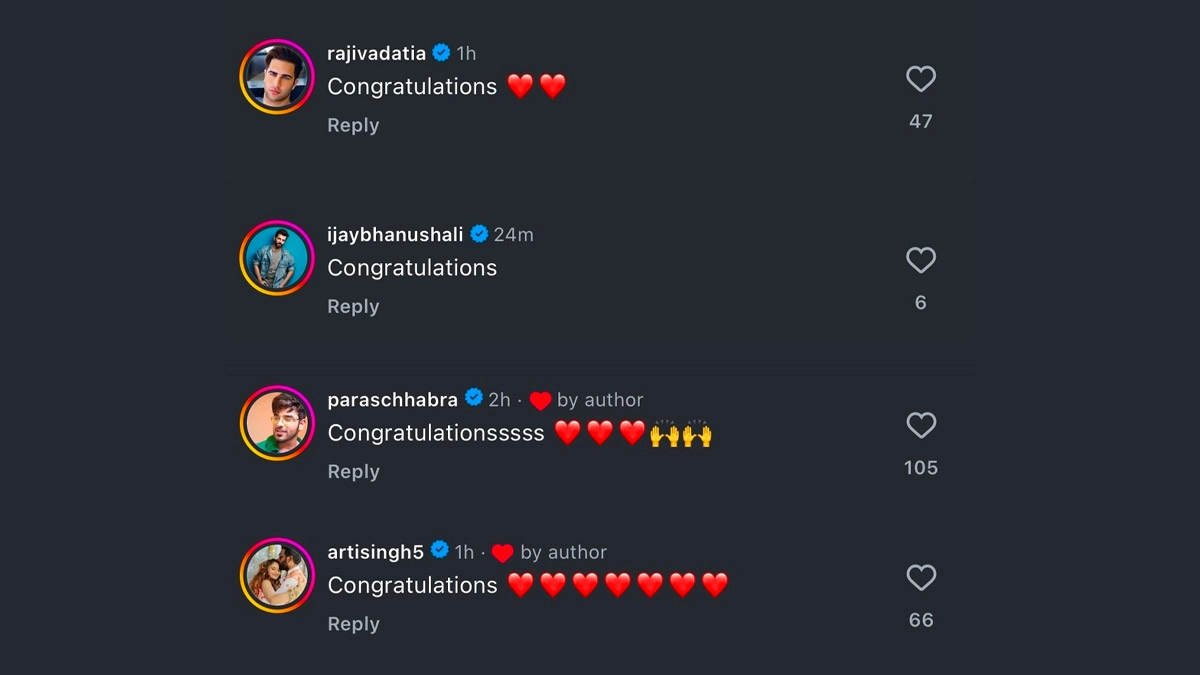Like ijaybhanushali's comment with heart icon

pyautogui.click(x=920, y=260)
